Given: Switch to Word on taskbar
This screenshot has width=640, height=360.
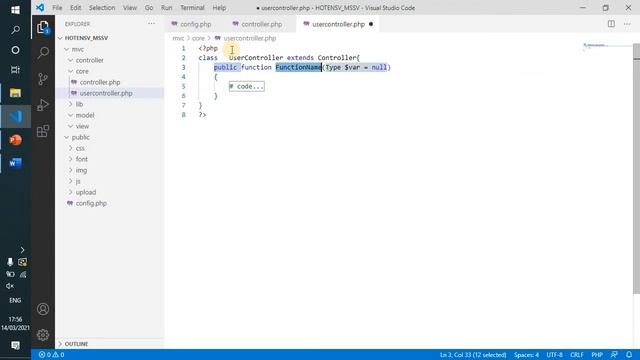Looking at the screenshot, I should click(x=15, y=163).
